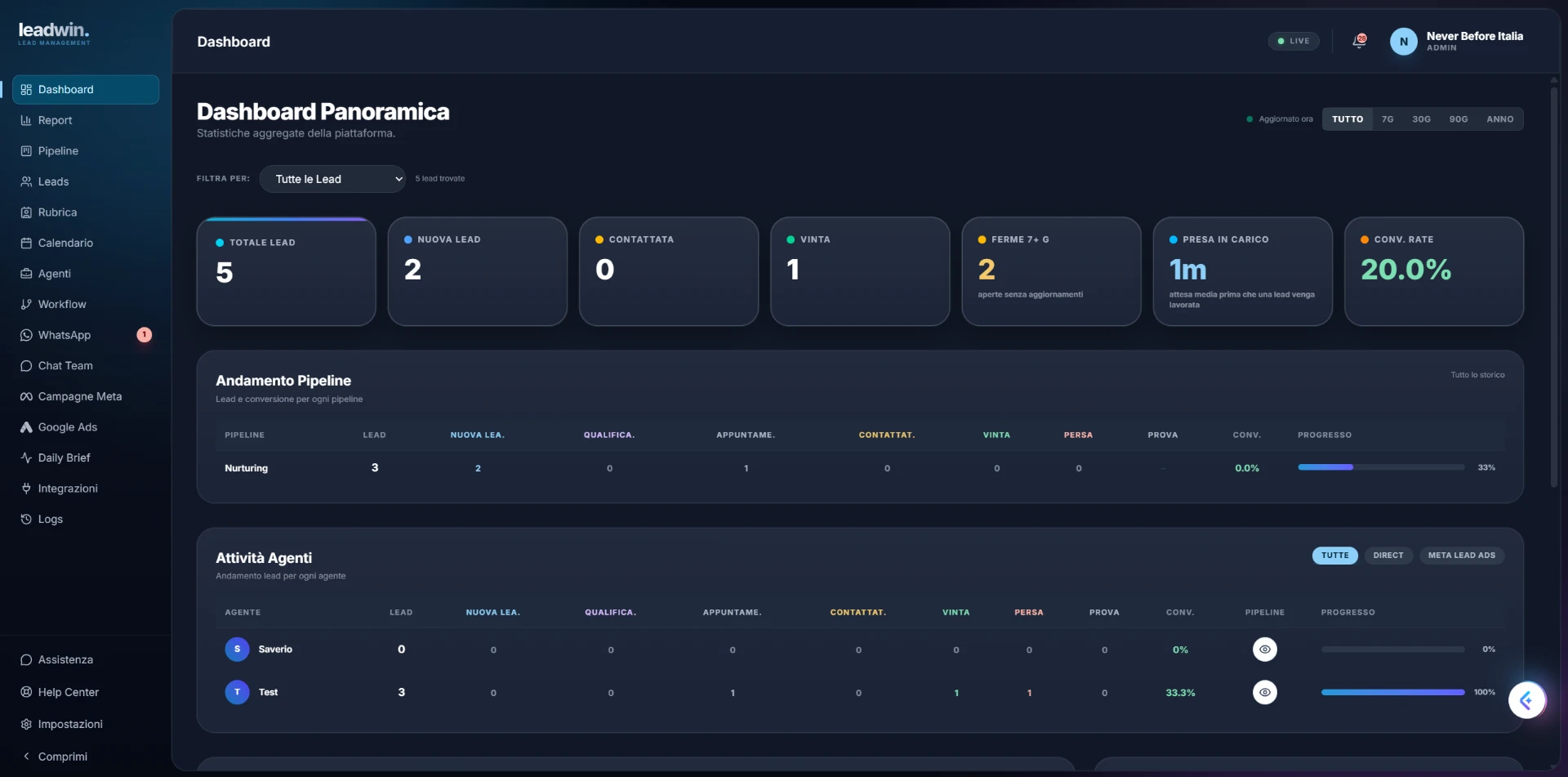Image resolution: width=1568 pixels, height=777 pixels.
Task: Click the Logs history icon
Action: click(x=26, y=519)
